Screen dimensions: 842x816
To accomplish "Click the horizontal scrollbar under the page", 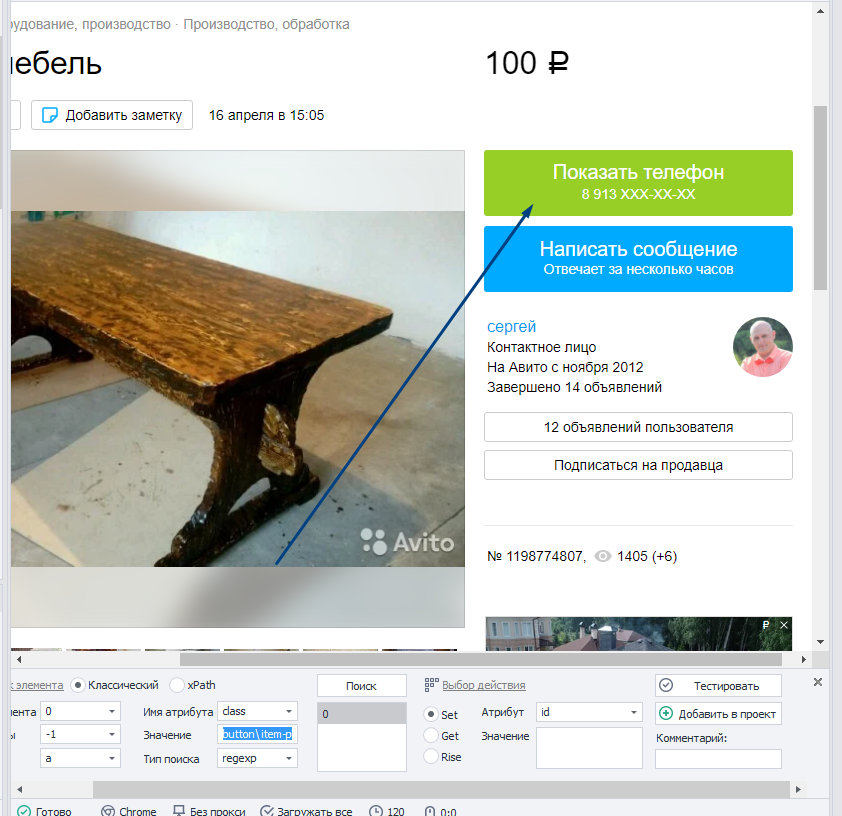I will pyautogui.click(x=480, y=659).
